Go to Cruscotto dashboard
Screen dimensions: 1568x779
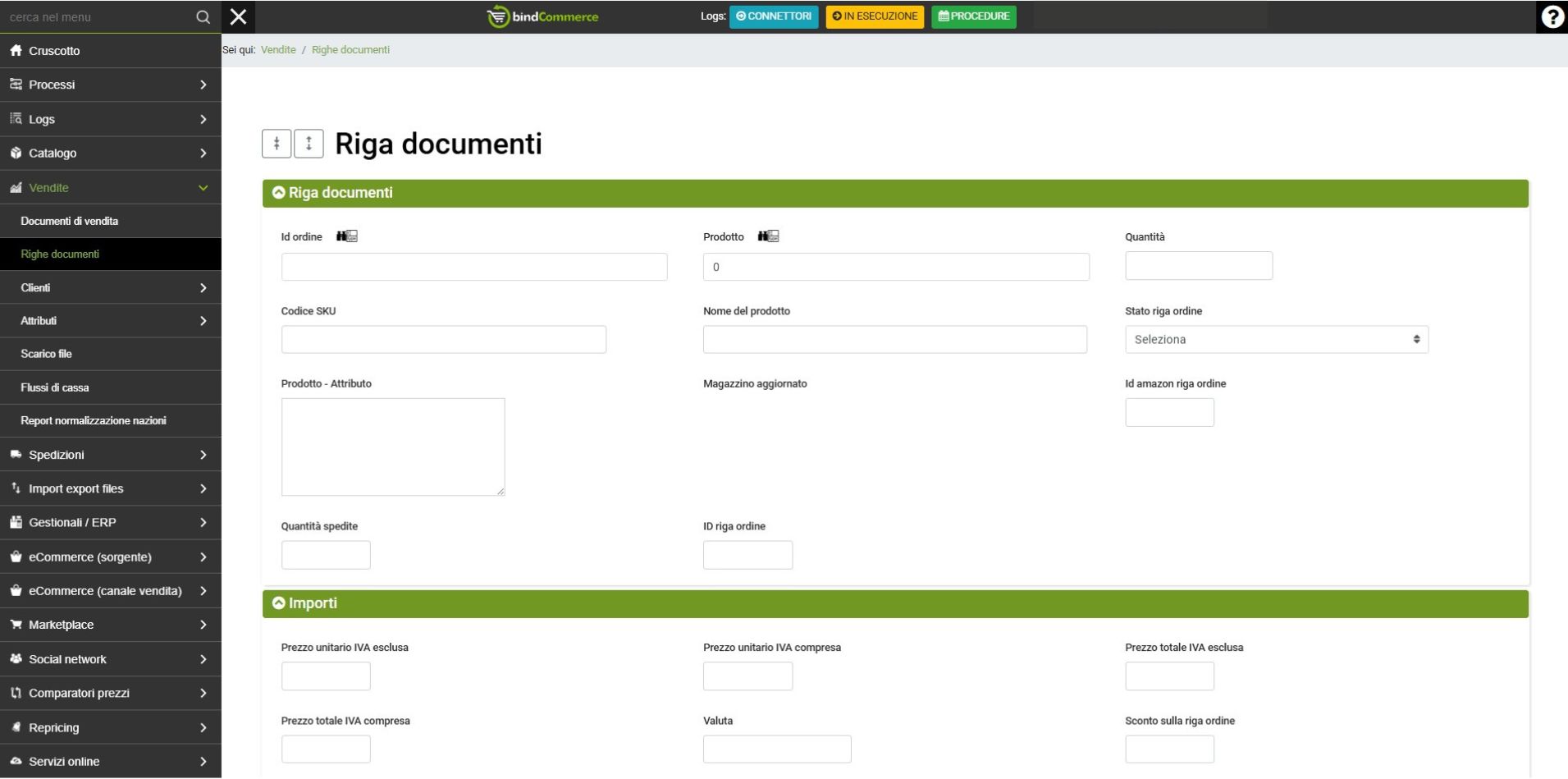pyautogui.click(x=54, y=51)
